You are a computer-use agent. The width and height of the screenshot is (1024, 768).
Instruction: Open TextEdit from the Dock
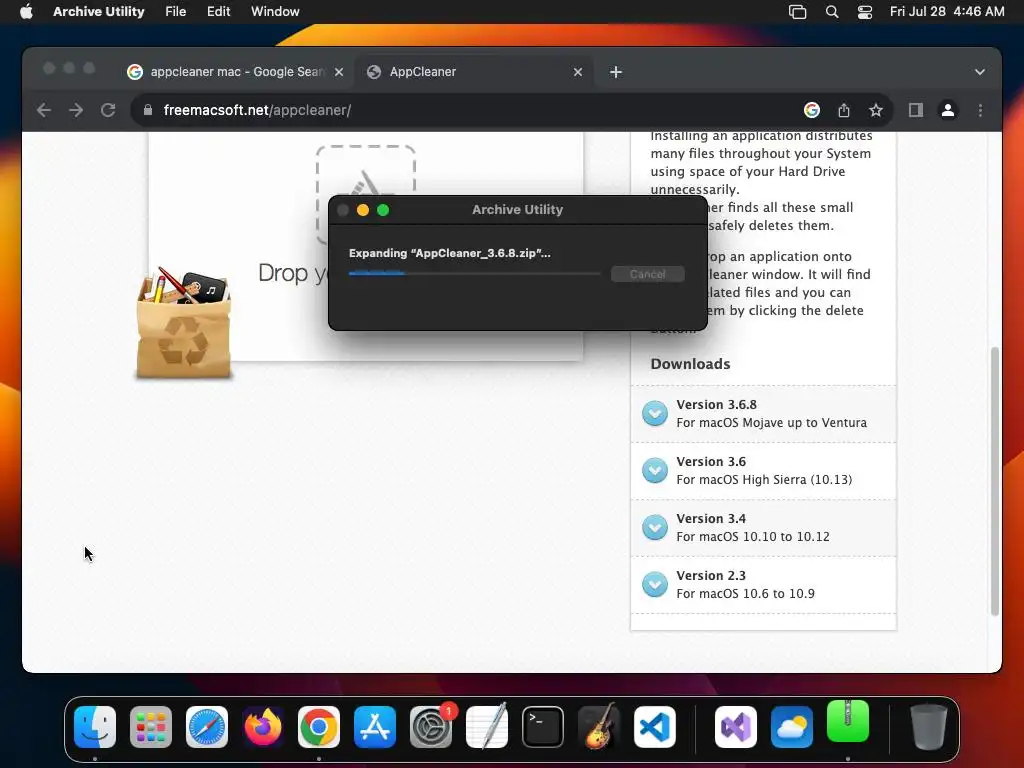tap(487, 726)
